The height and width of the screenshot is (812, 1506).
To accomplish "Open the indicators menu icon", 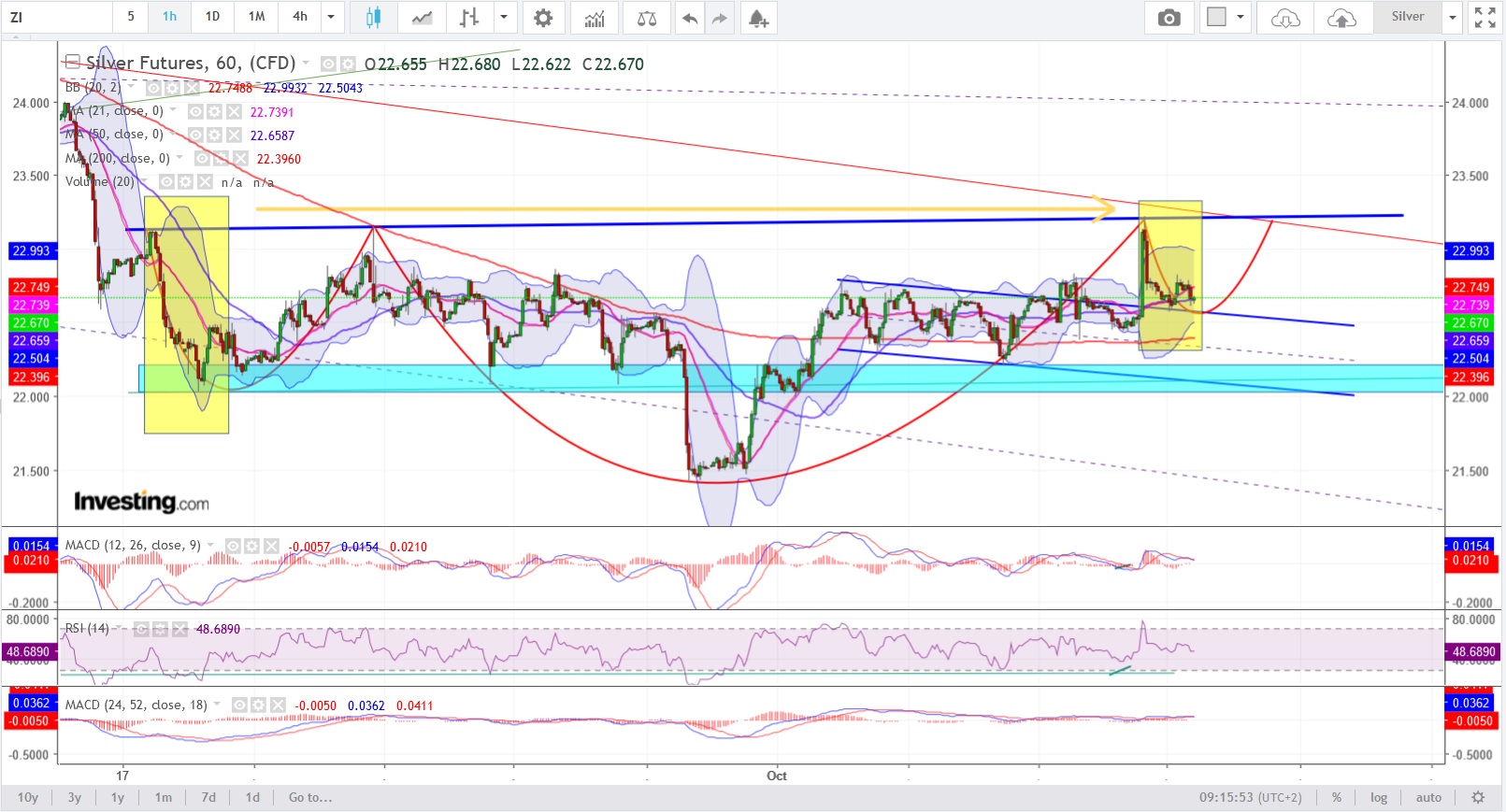I will pos(595,17).
